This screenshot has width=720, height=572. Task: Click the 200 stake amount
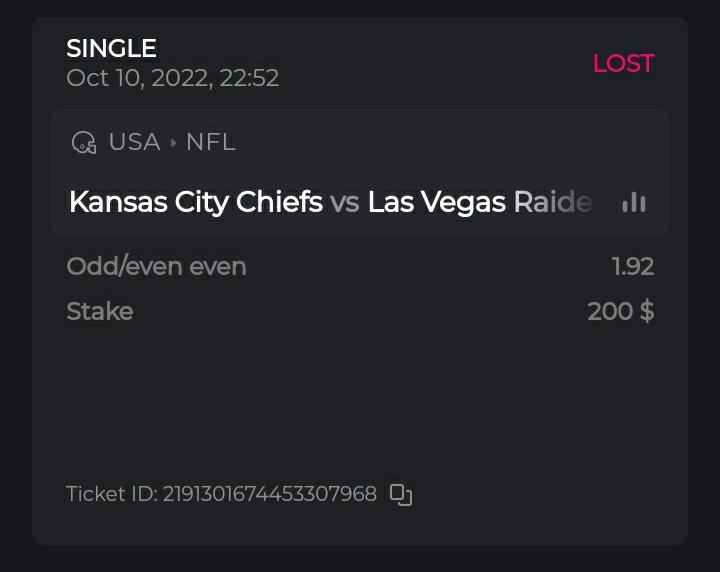click(610, 311)
